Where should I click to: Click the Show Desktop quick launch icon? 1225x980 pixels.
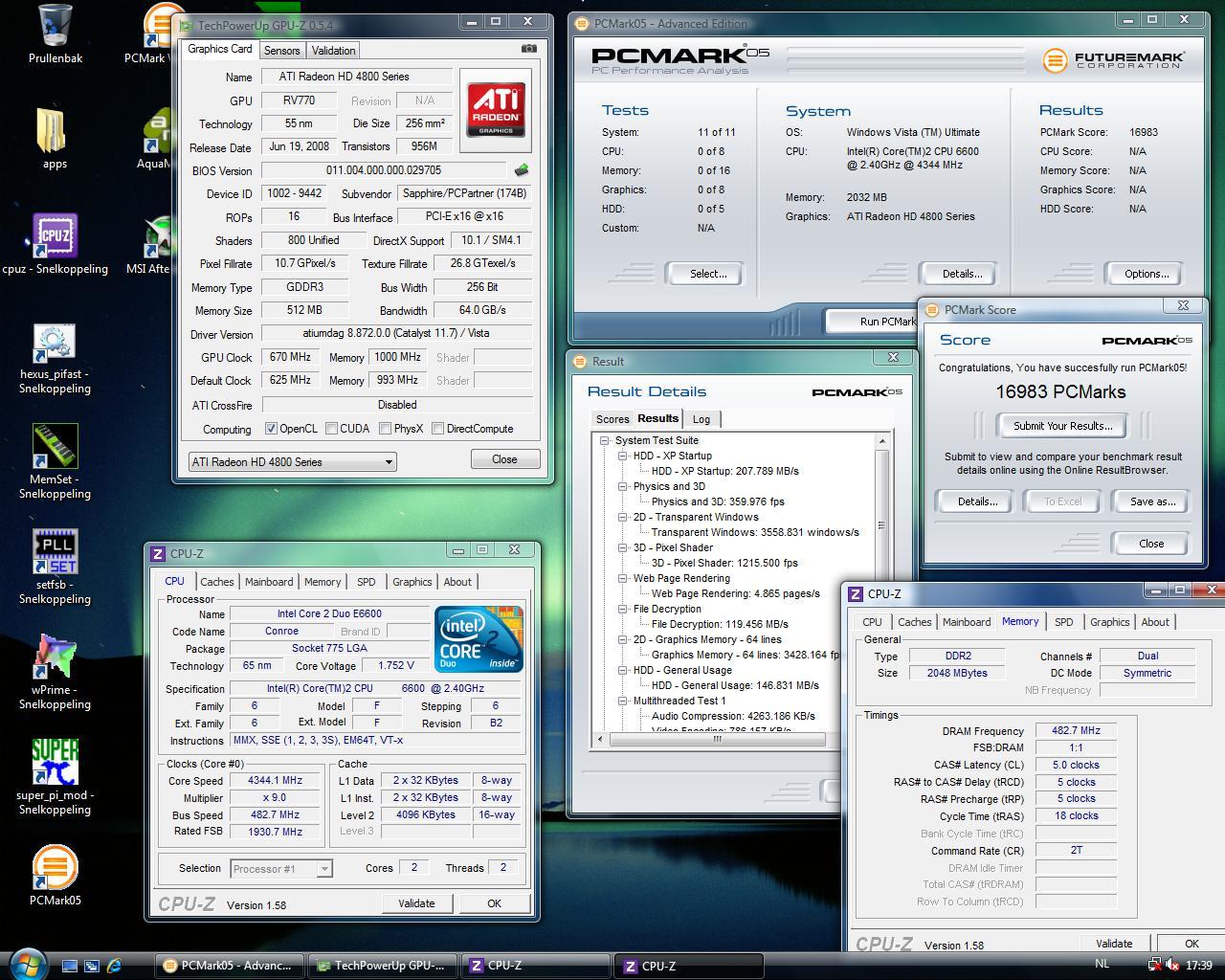[x=70, y=966]
